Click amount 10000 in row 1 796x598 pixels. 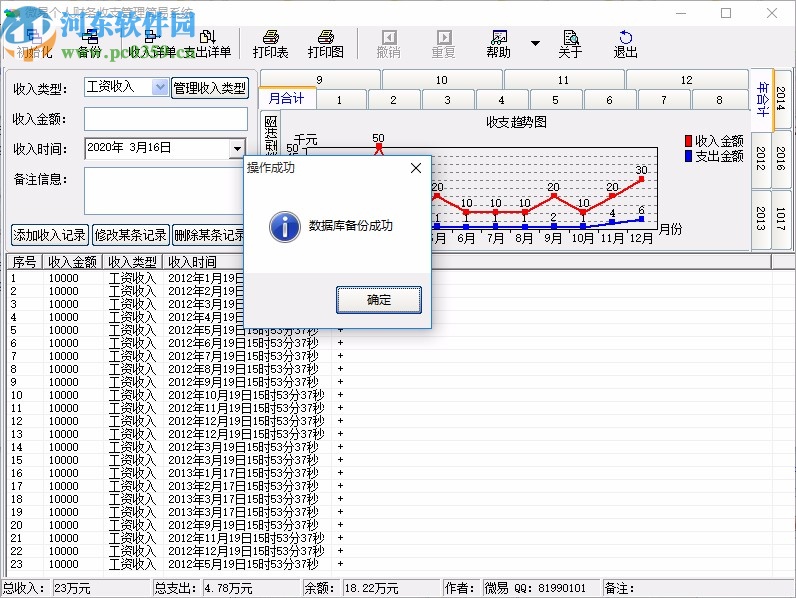pos(63,278)
